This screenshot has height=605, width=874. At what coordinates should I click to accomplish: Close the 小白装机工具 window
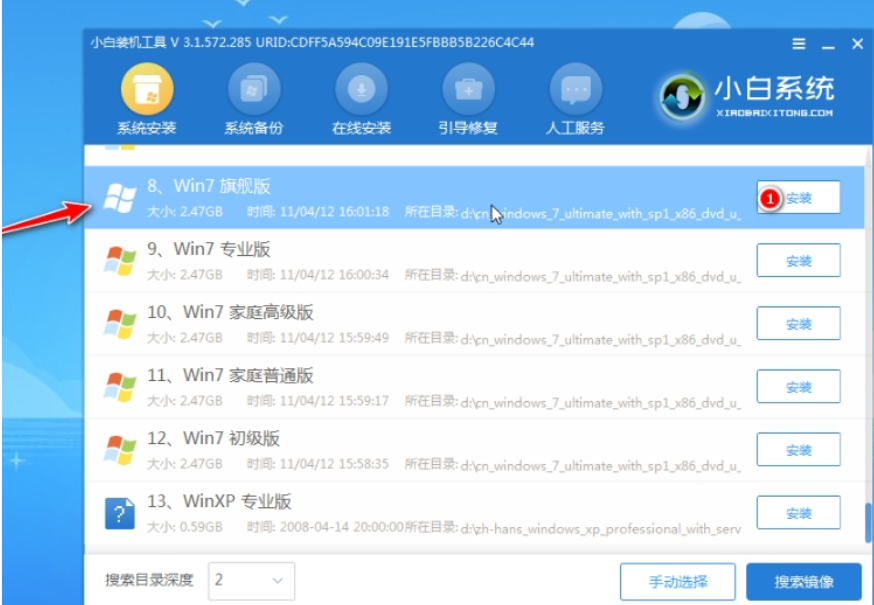pyautogui.click(x=857, y=43)
